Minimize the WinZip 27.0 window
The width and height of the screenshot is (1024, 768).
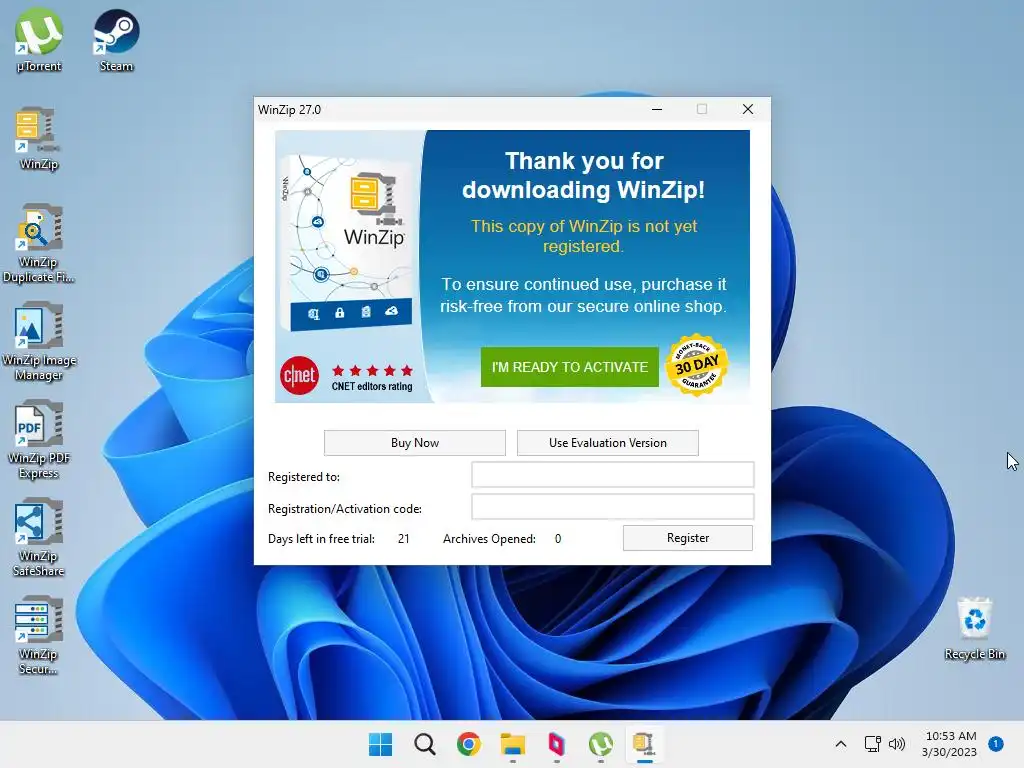(x=657, y=109)
